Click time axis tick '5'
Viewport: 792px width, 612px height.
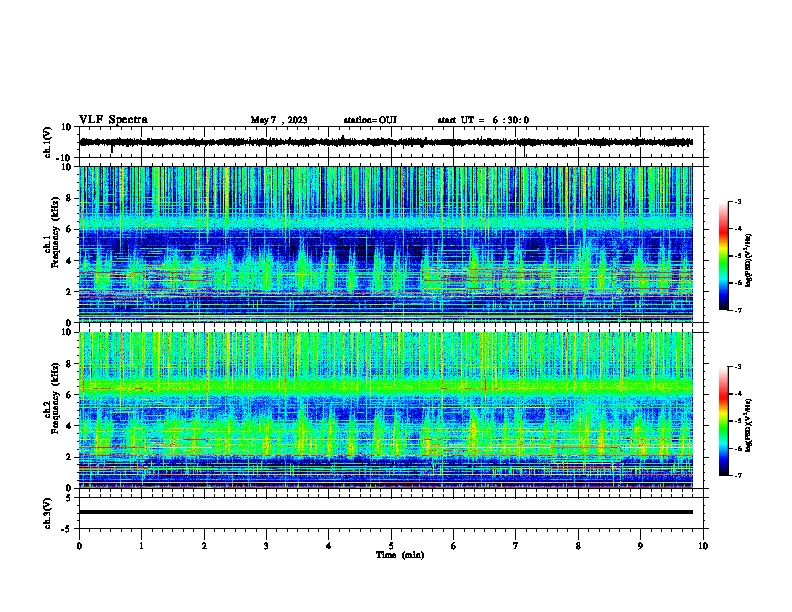(391, 546)
